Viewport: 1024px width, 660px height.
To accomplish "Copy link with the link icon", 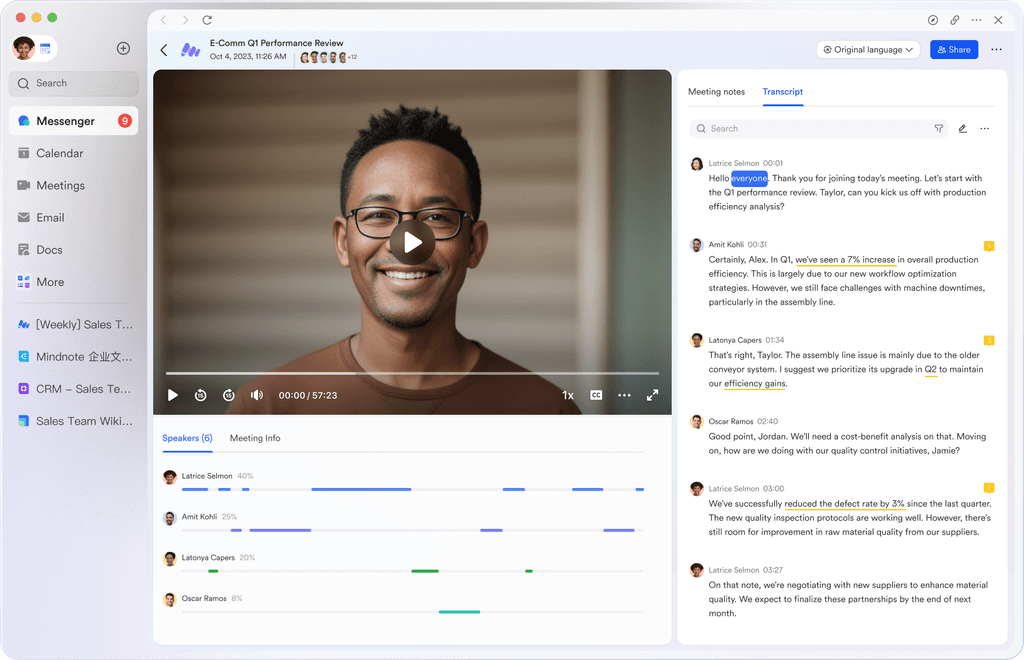I will point(954,20).
